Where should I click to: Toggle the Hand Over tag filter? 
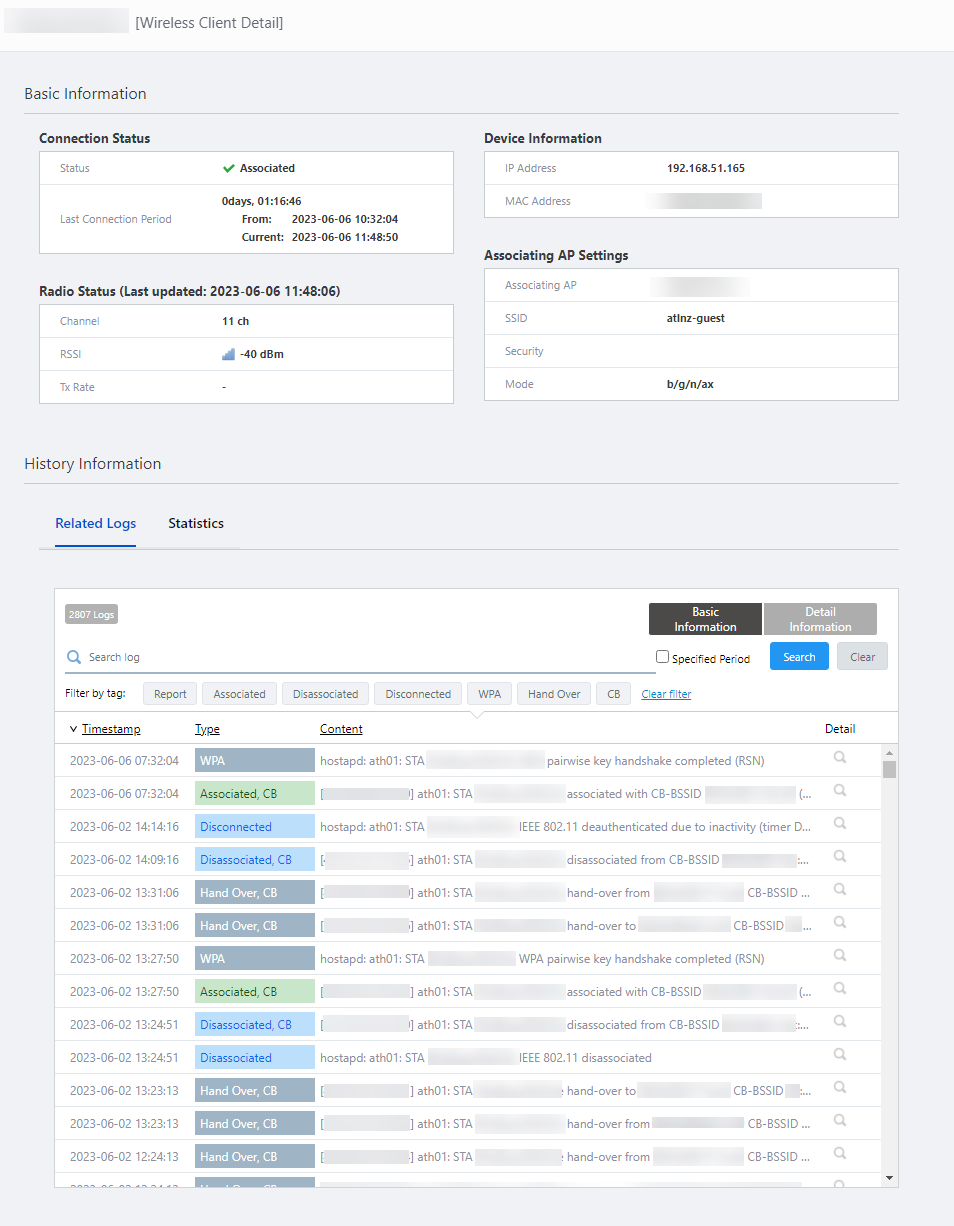[554, 694]
